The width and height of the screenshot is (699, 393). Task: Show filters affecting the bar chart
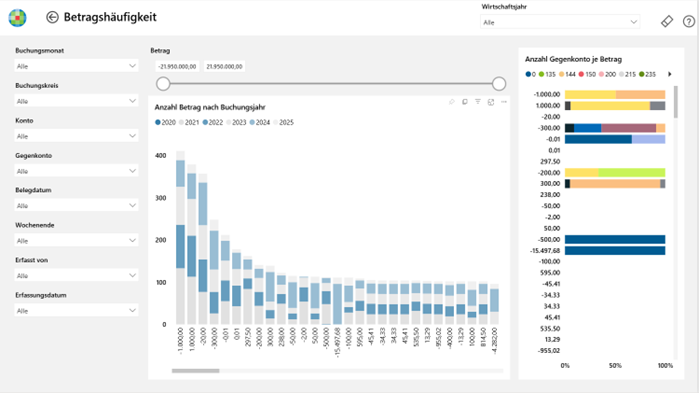(478, 102)
